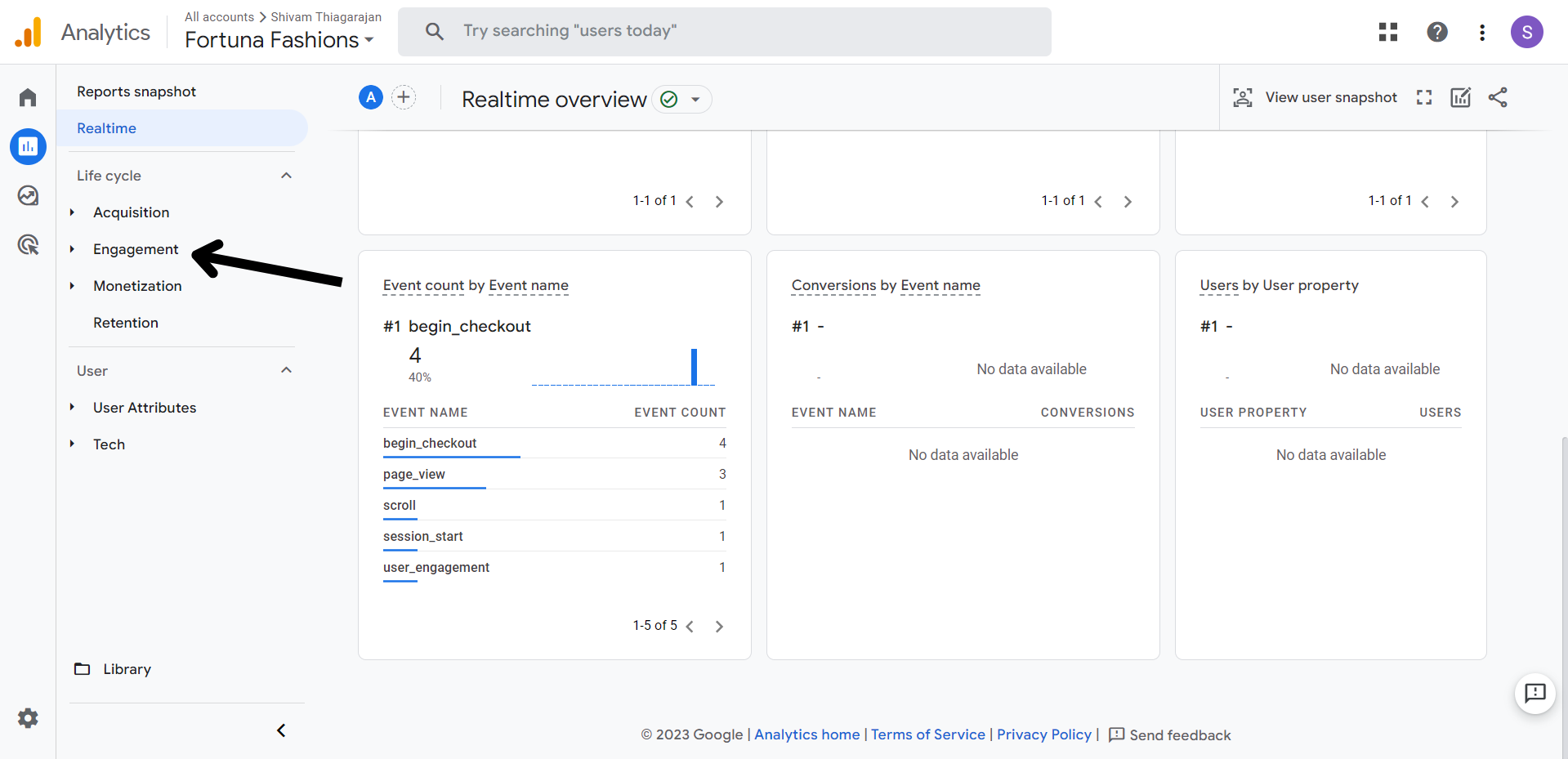Expand the Engagement report category
The height and width of the screenshot is (759, 1568).
click(136, 248)
